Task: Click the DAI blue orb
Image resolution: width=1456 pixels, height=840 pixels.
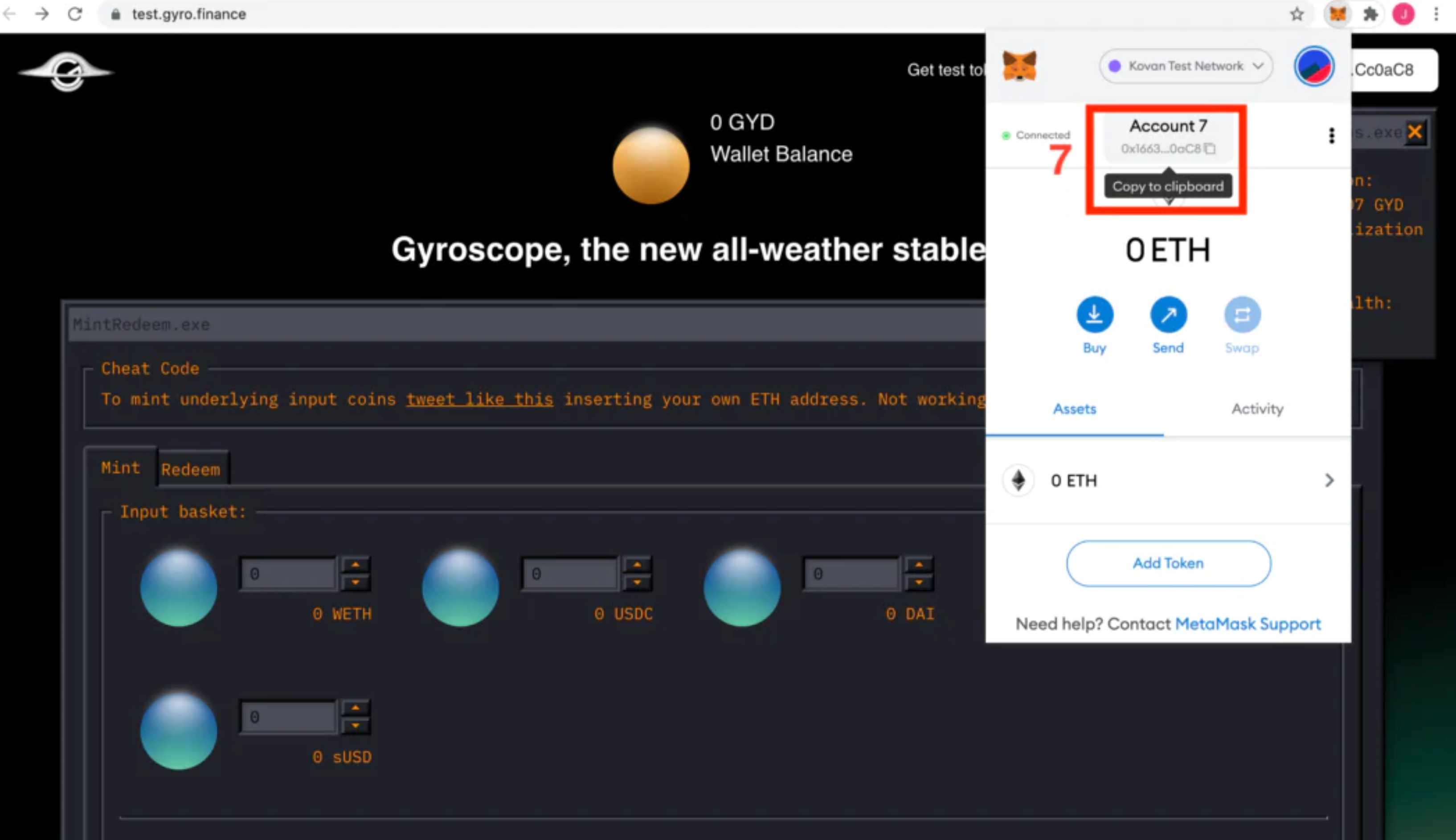Action: (742, 588)
